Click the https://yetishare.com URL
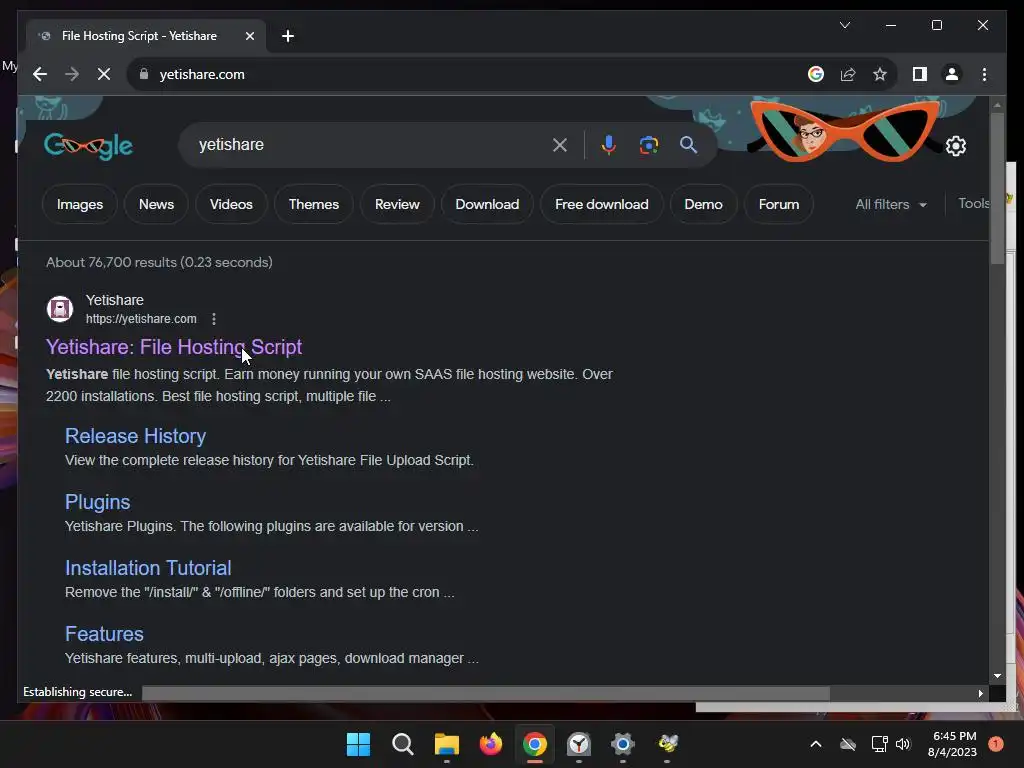Image resolution: width=1024 pixels, height=768 pixels. tap(141, 319)
